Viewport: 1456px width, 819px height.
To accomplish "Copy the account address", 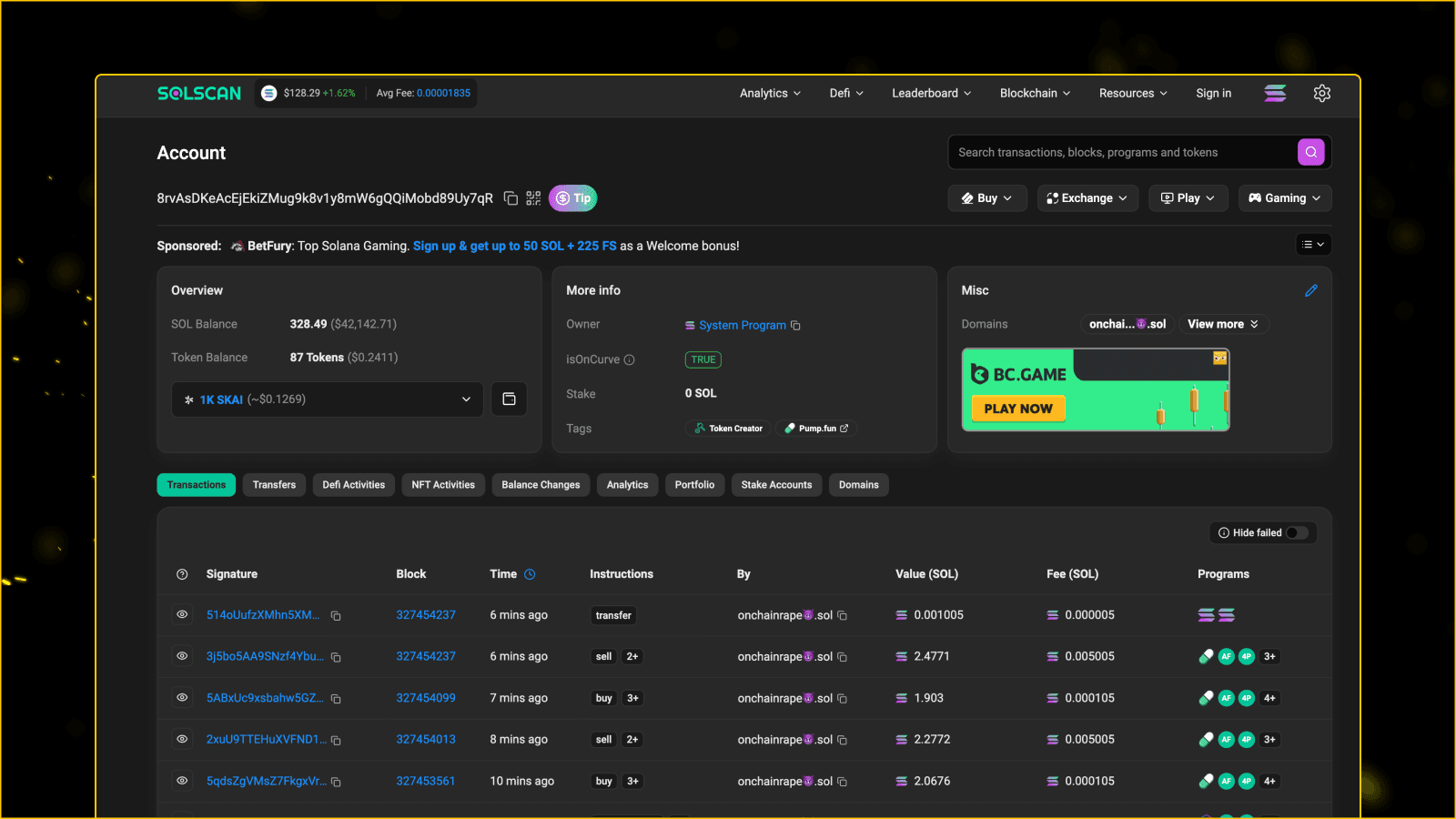I will pyautogui.click(x=511, y=198).
